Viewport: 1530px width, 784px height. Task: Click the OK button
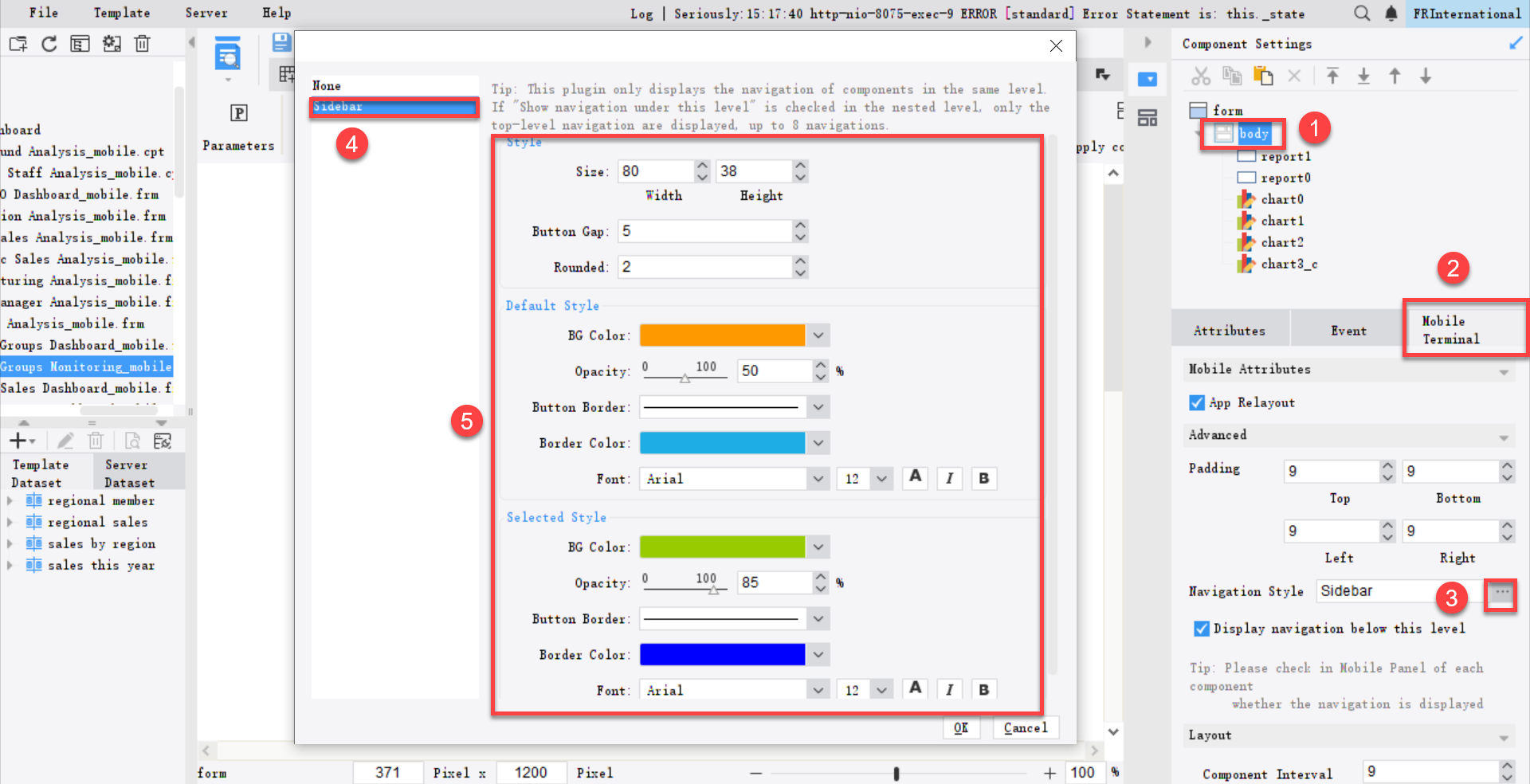961,727
